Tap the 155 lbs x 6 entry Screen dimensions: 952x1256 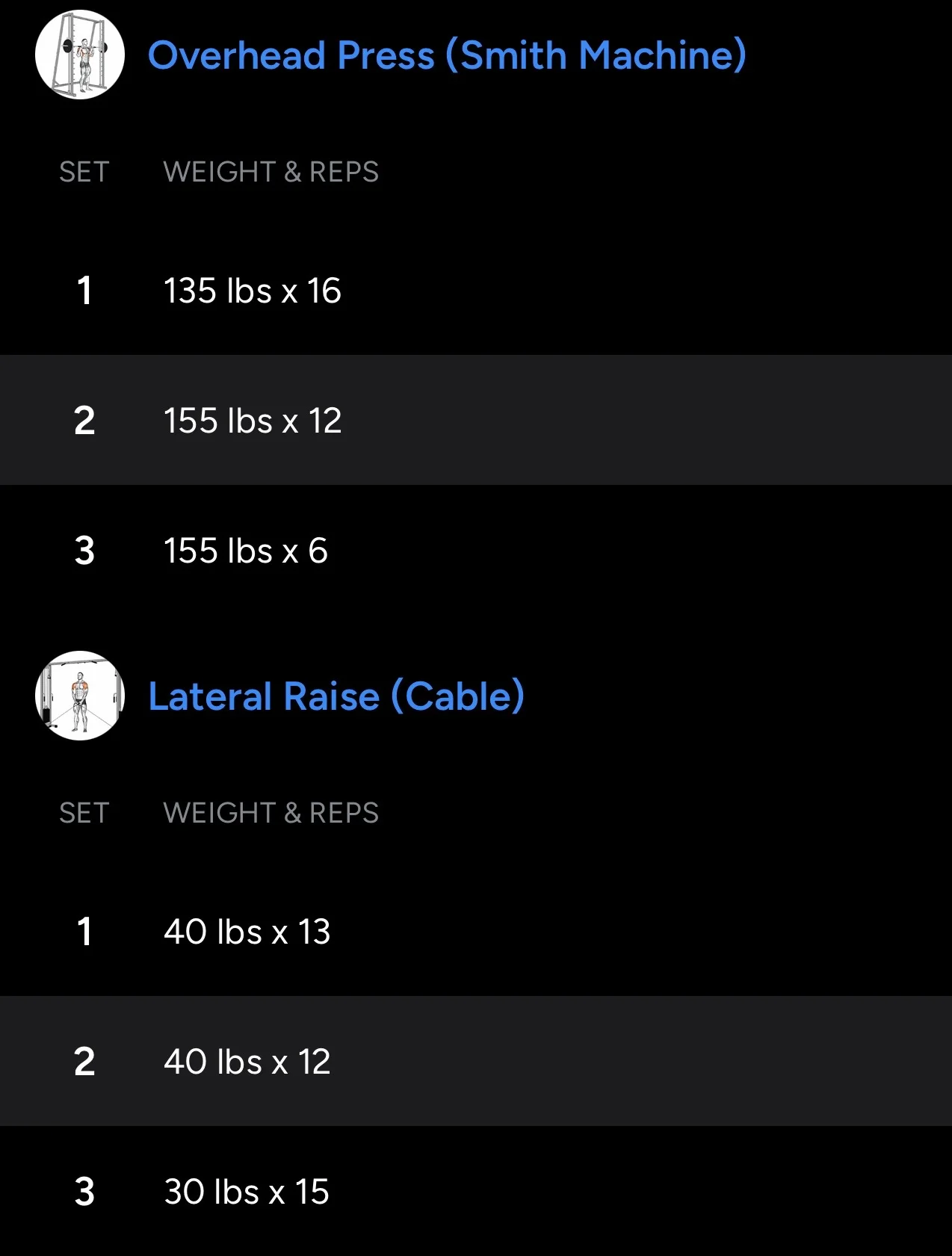pos(246,551)
